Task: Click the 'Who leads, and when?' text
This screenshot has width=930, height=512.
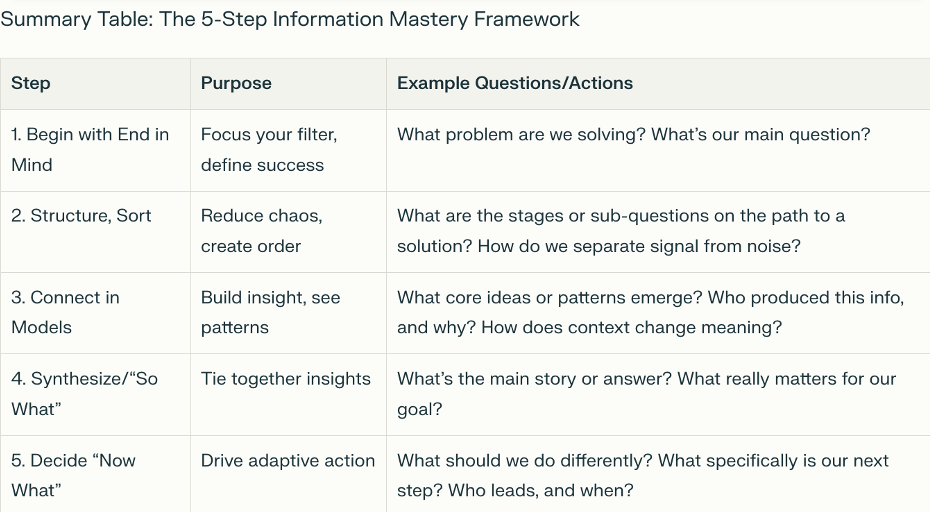Action: (x=540, y=490)
